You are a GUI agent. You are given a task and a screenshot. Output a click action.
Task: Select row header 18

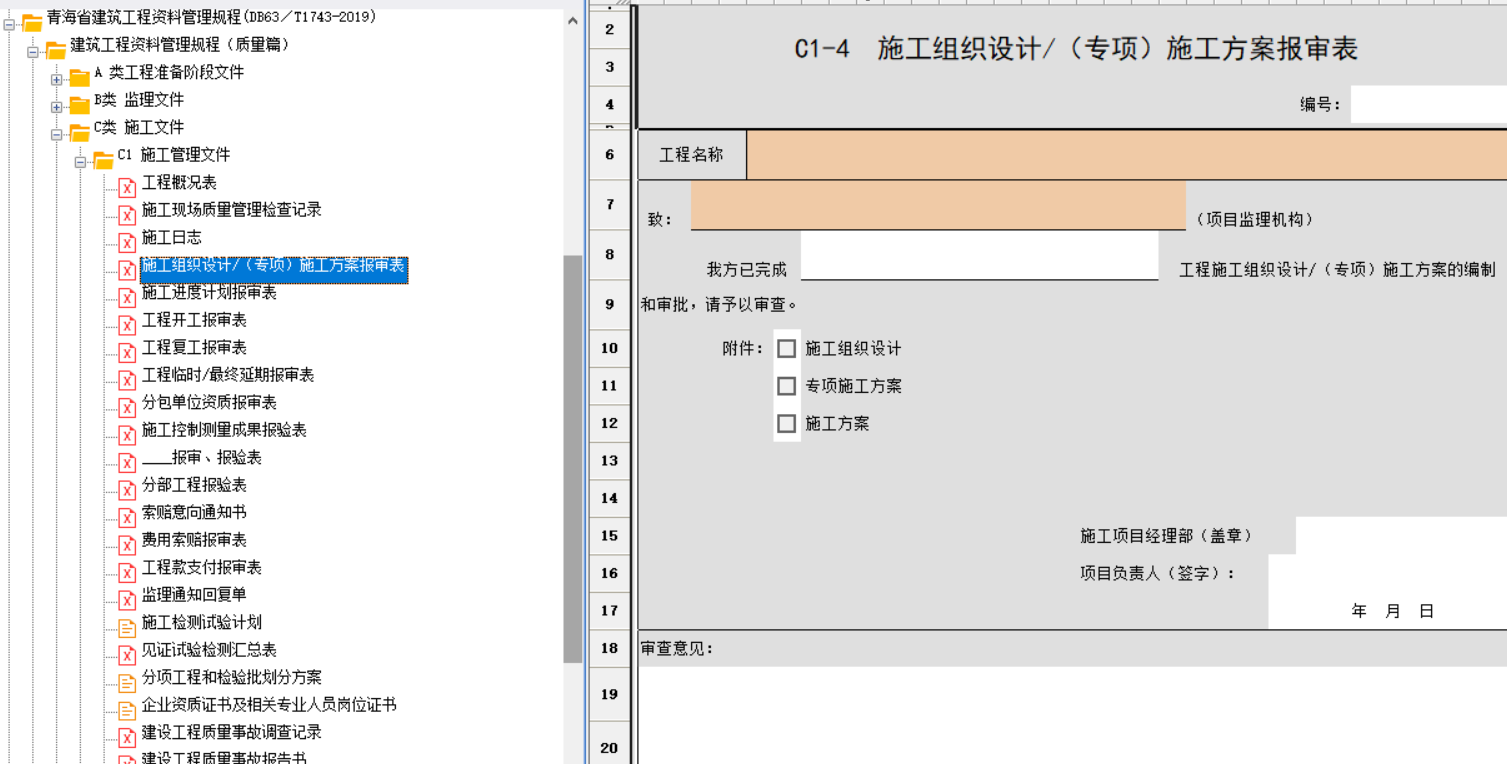[610, 649]
